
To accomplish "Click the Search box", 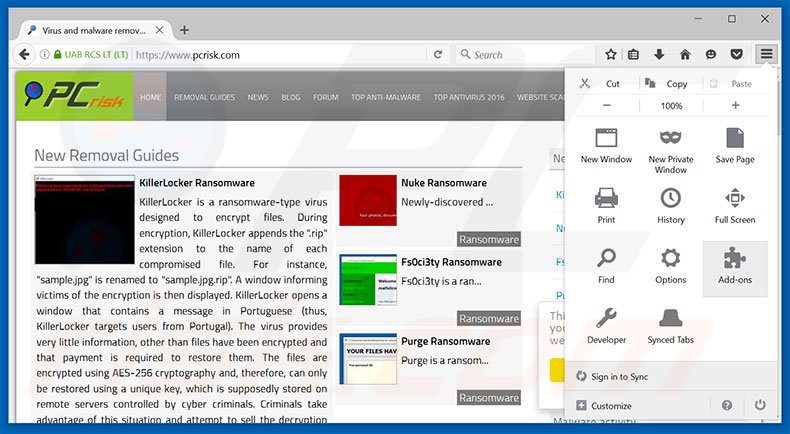I will pos(524,54).
